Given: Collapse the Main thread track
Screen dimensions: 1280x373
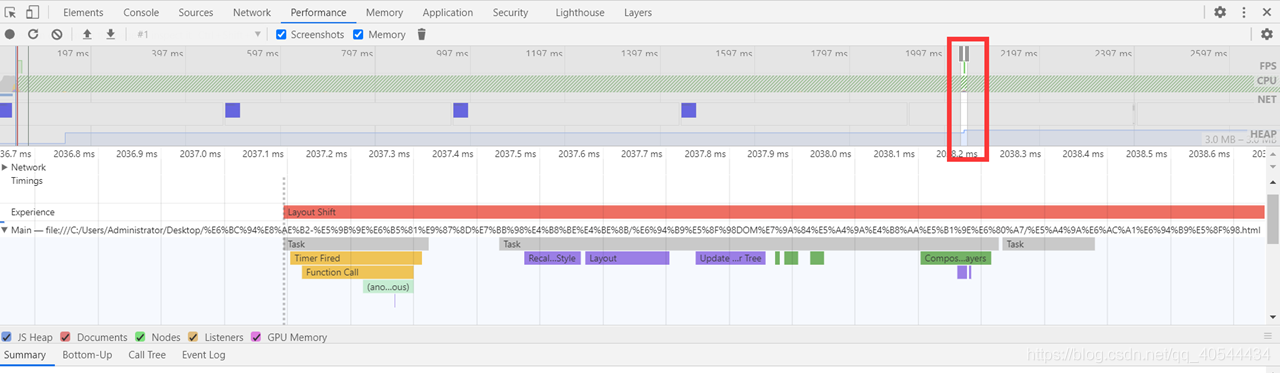Looking at the screenshot, I should point(5,231).
